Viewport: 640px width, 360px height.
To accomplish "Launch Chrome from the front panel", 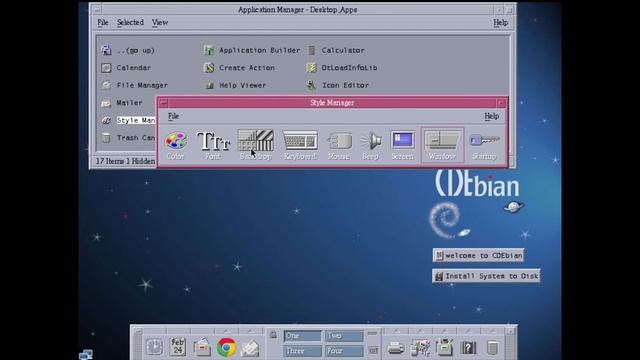I will (x=226, y=347).
